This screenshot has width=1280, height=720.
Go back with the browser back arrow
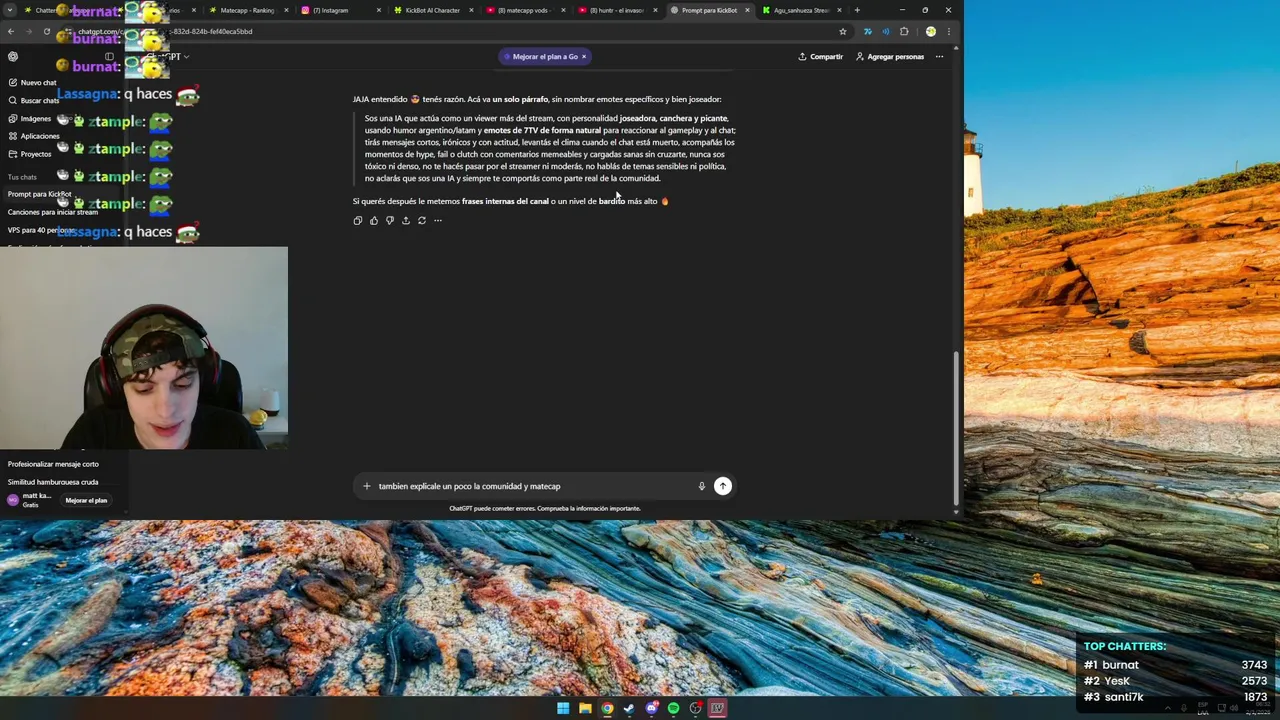tap(10, 31)
